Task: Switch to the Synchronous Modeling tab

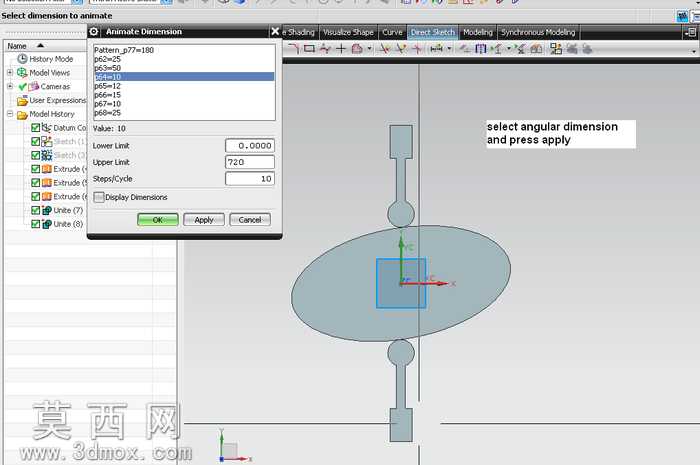Action: pos(538,33)
